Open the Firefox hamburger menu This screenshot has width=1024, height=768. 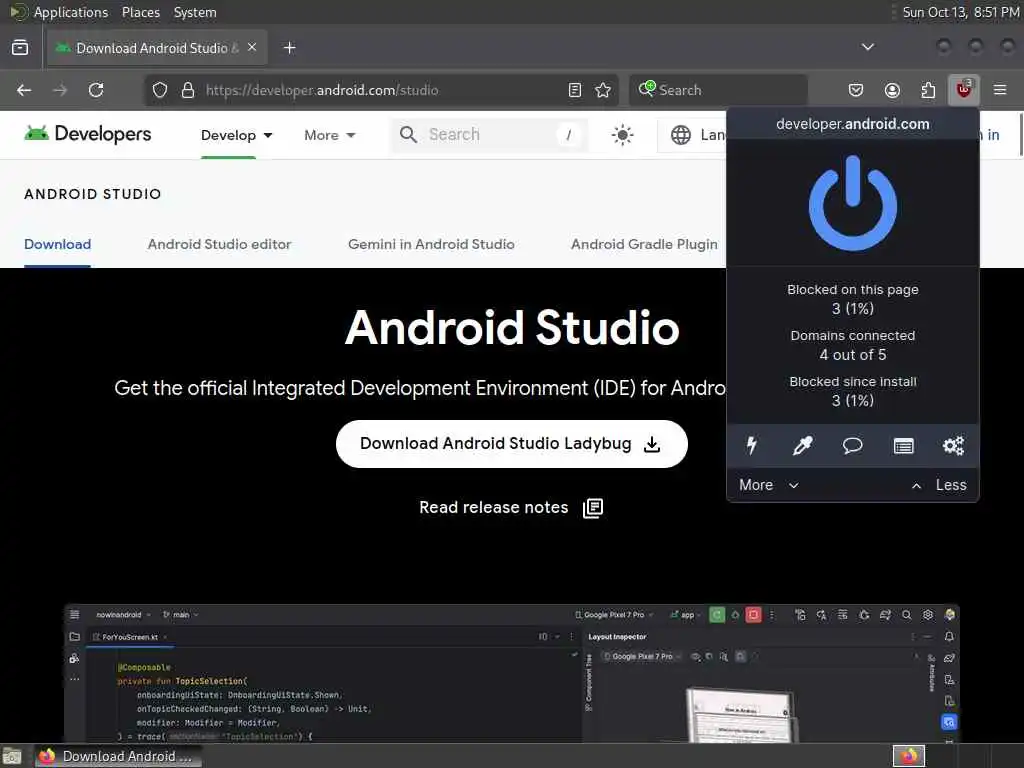[1000, 89]
